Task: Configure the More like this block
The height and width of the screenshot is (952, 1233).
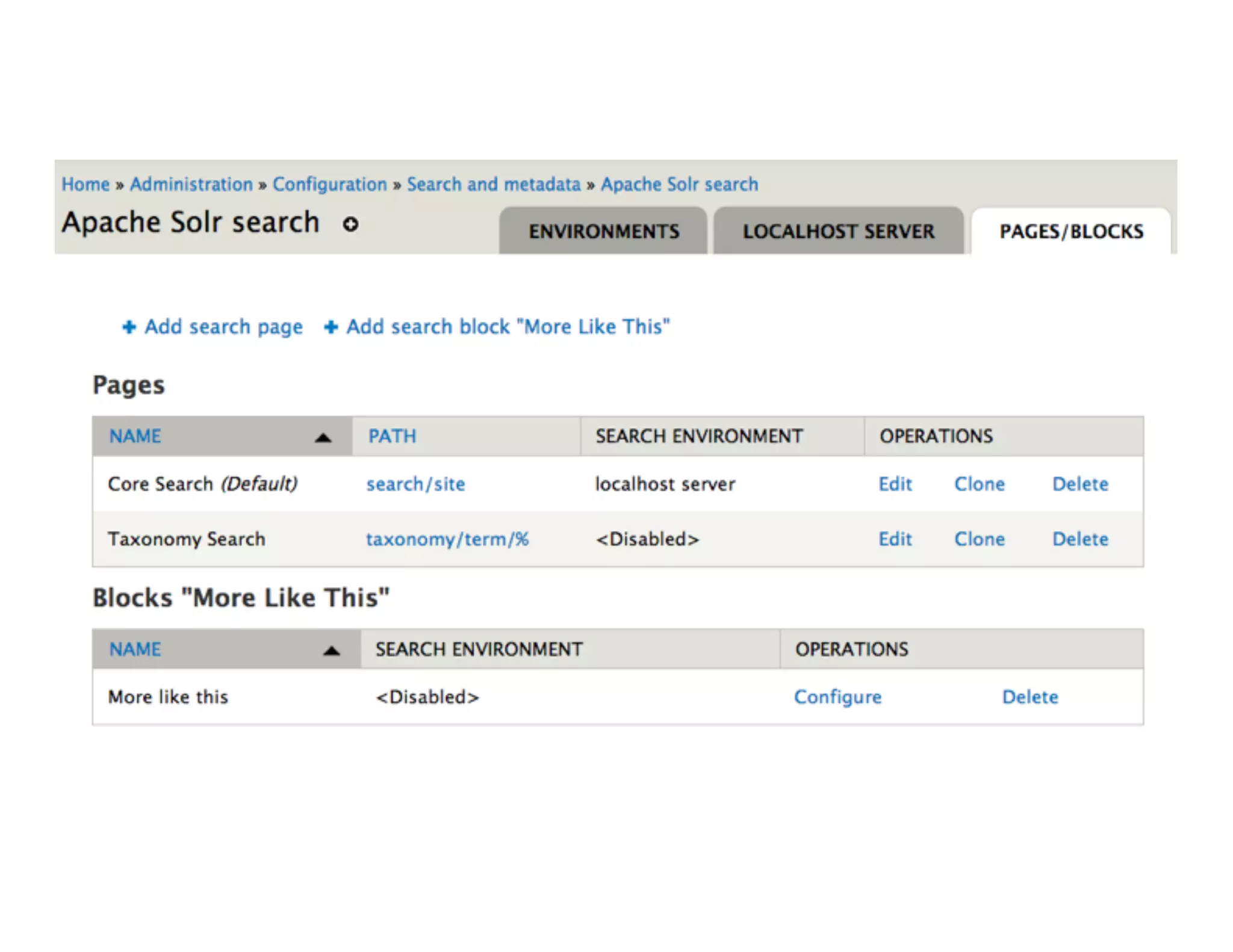Action: (837, 697)
